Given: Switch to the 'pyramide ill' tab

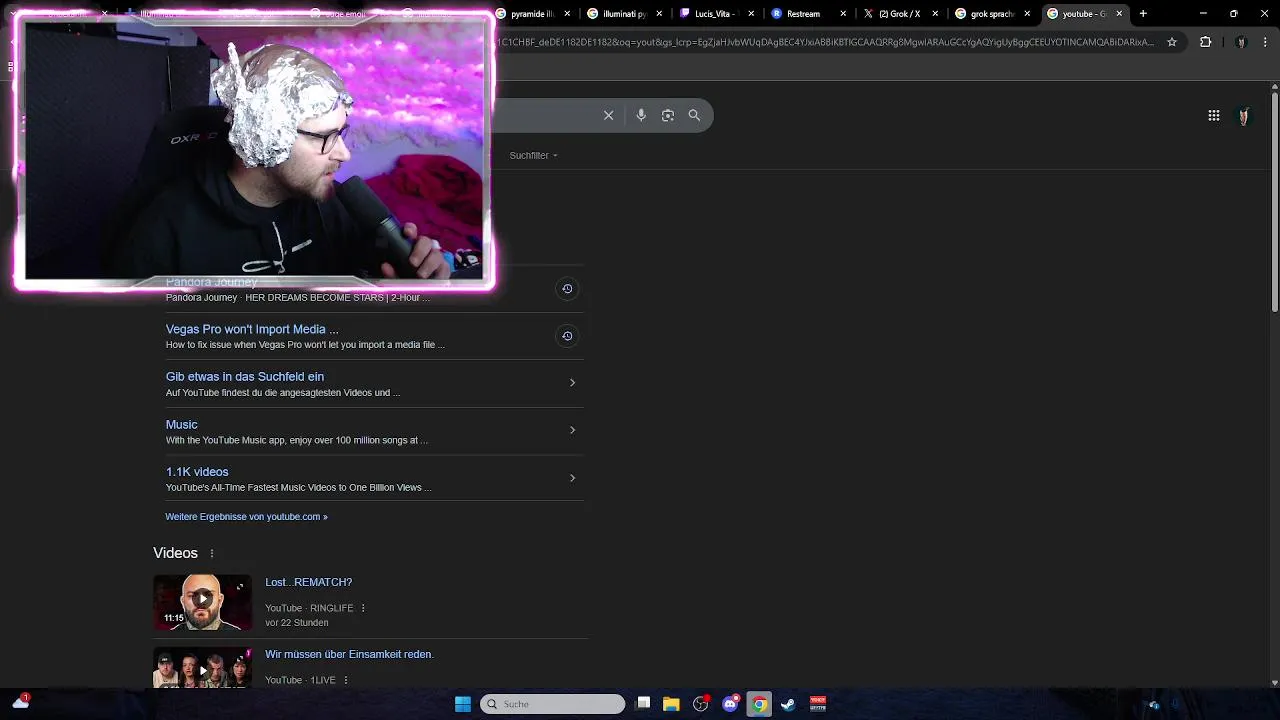Looking at the screenshot, I should [x=535, y=14].
